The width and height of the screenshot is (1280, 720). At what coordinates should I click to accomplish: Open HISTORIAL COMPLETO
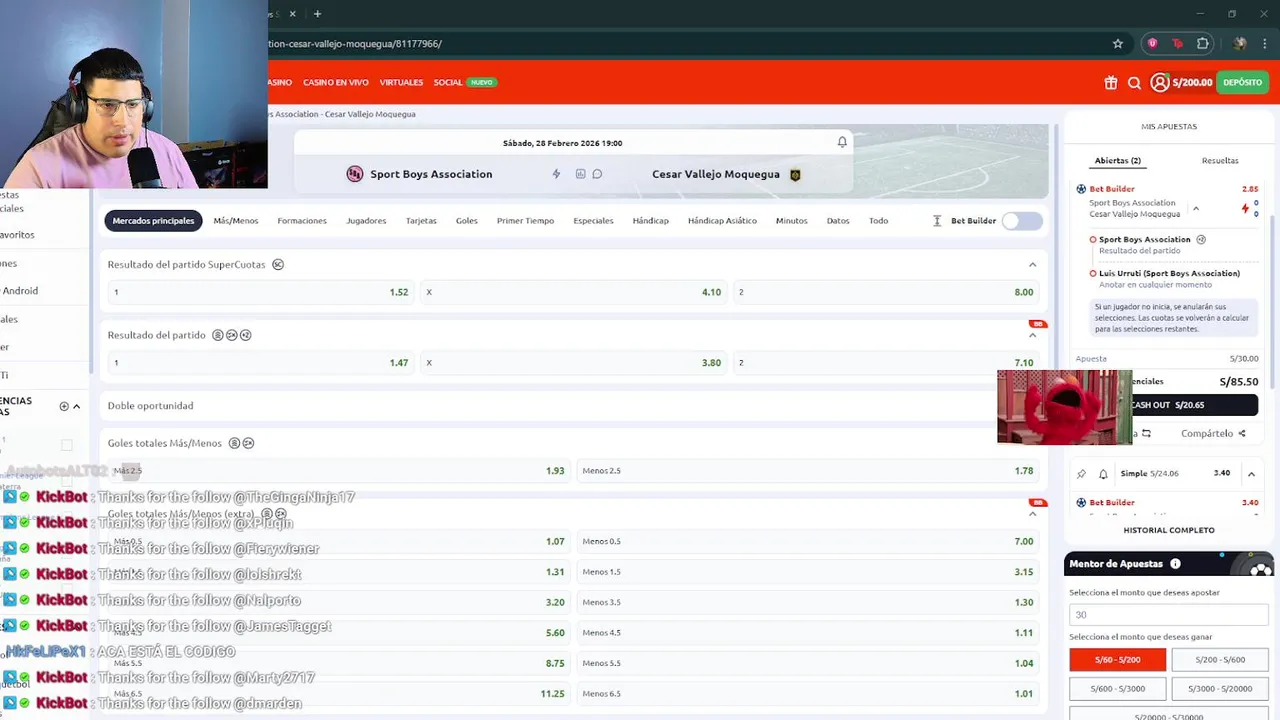(1169, 530)
